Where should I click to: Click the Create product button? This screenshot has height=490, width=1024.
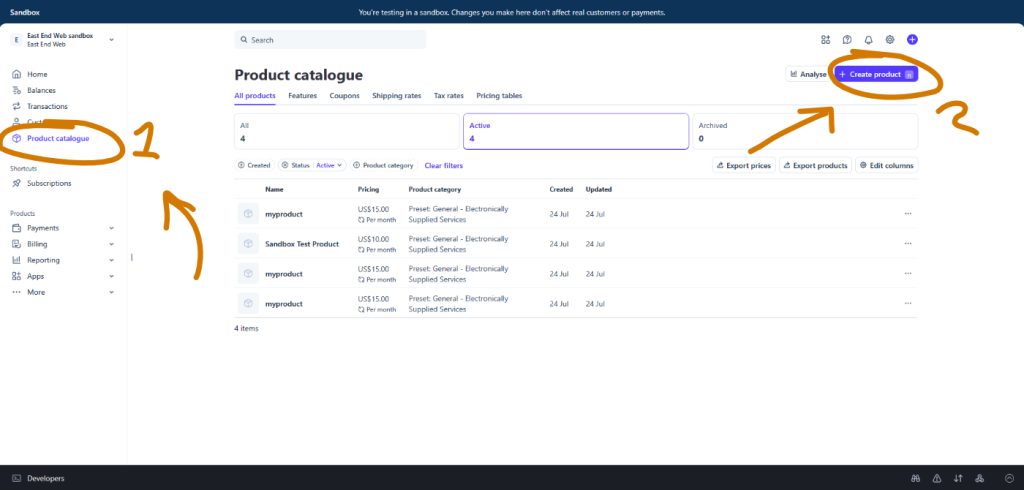point(876,74)
